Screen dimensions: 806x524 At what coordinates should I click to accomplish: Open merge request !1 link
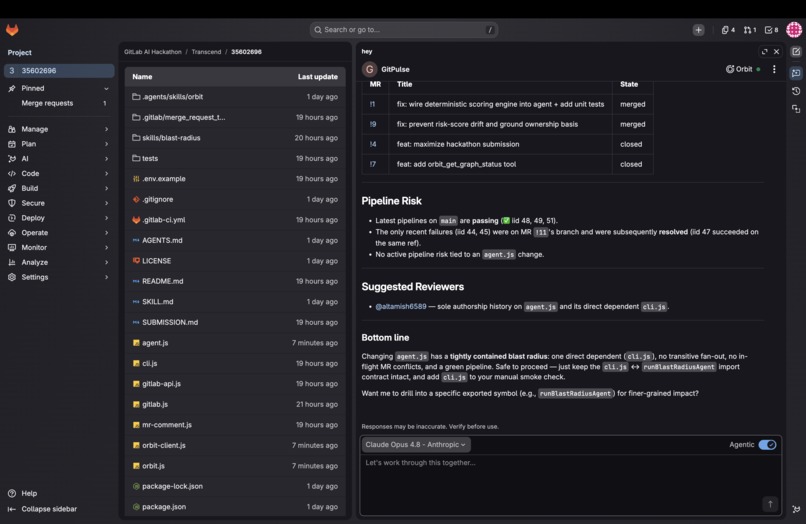coord(372,104)
